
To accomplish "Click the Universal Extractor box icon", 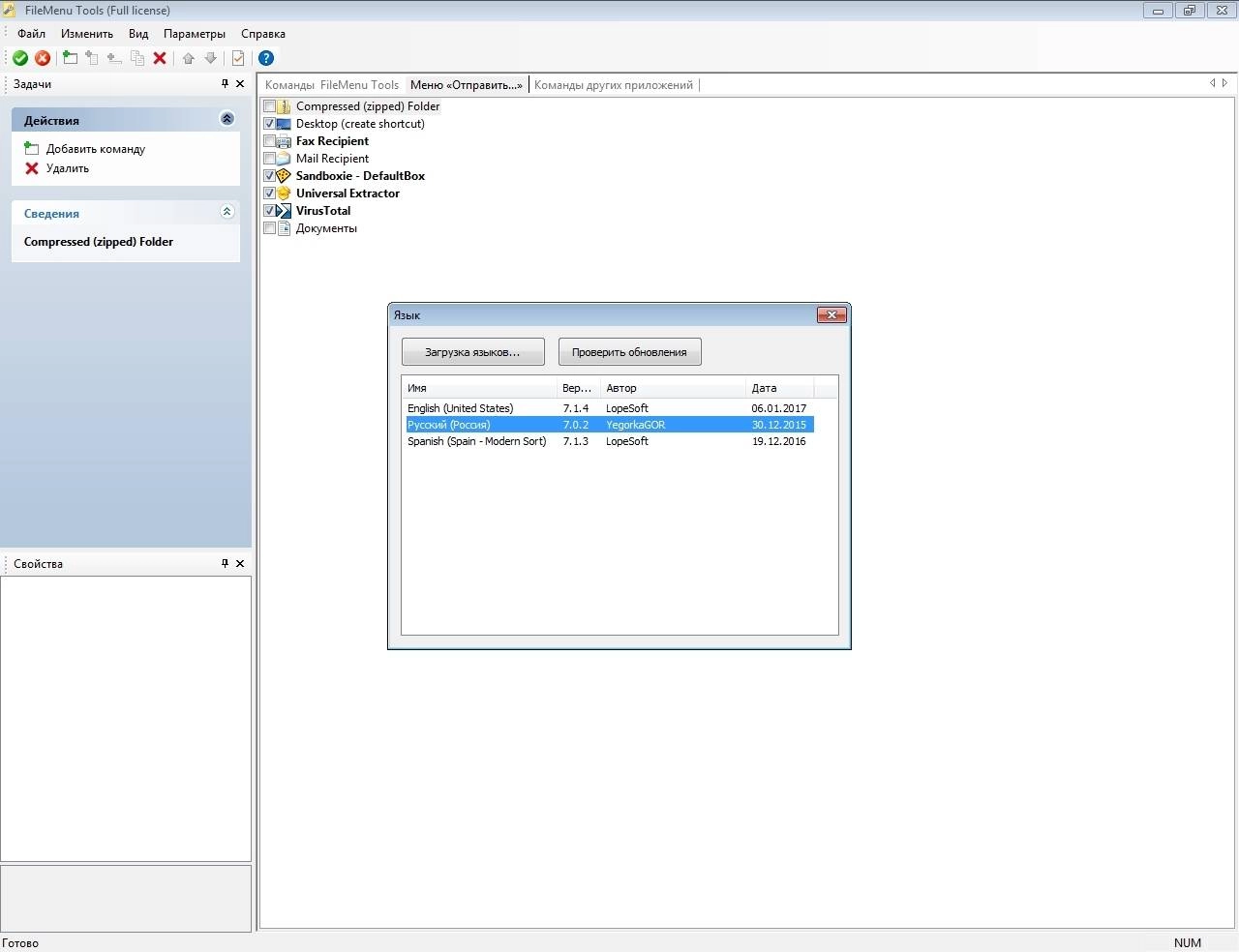I will point(284,193).
